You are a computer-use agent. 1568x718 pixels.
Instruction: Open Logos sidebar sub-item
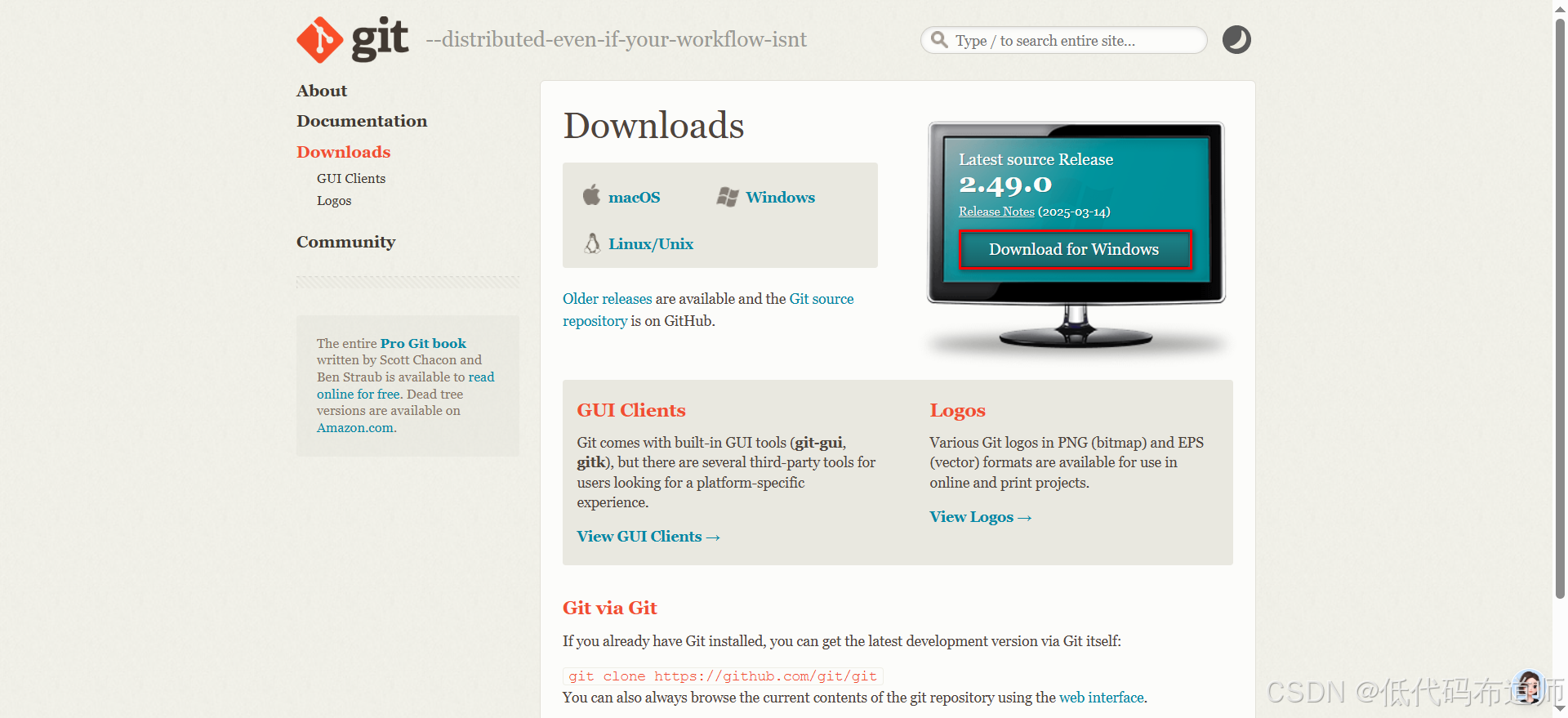(334, 201)
